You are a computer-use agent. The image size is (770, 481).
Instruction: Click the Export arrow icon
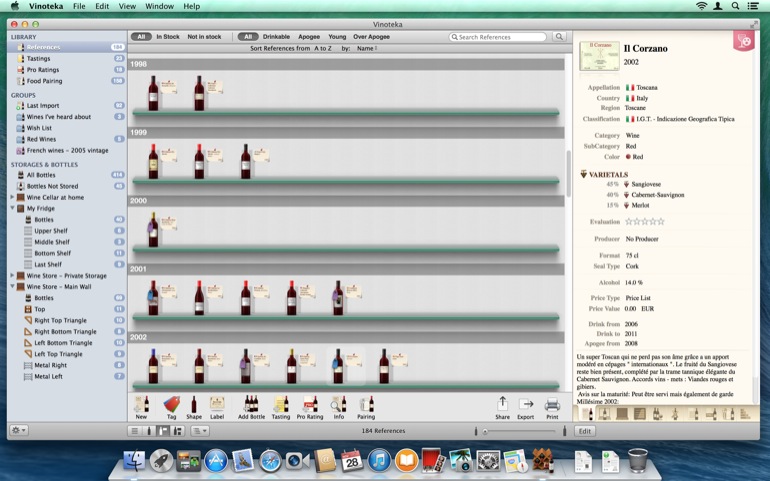526,404
